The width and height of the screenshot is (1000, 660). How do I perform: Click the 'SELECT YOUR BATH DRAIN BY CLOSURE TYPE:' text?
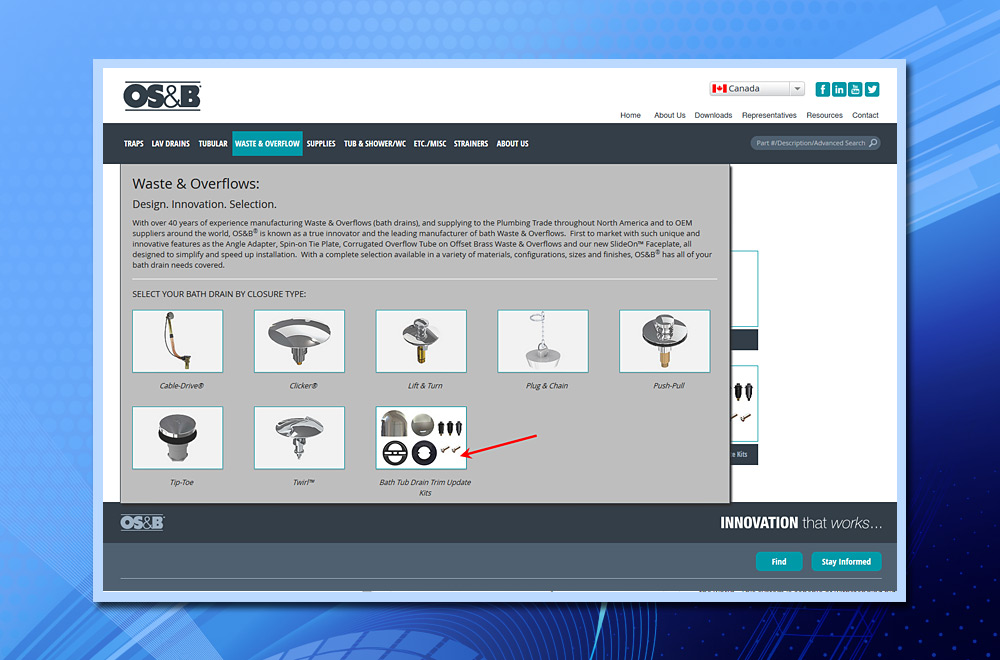pos(219,294)
